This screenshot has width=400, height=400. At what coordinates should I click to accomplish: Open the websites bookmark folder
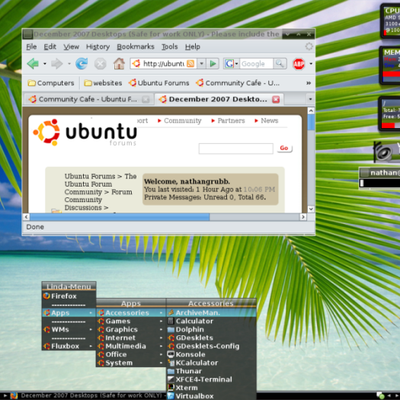103,83
